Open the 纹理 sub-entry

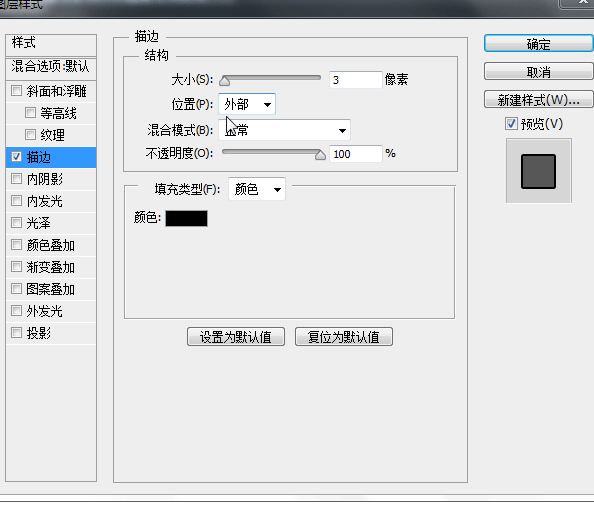[x=52, y=135]
